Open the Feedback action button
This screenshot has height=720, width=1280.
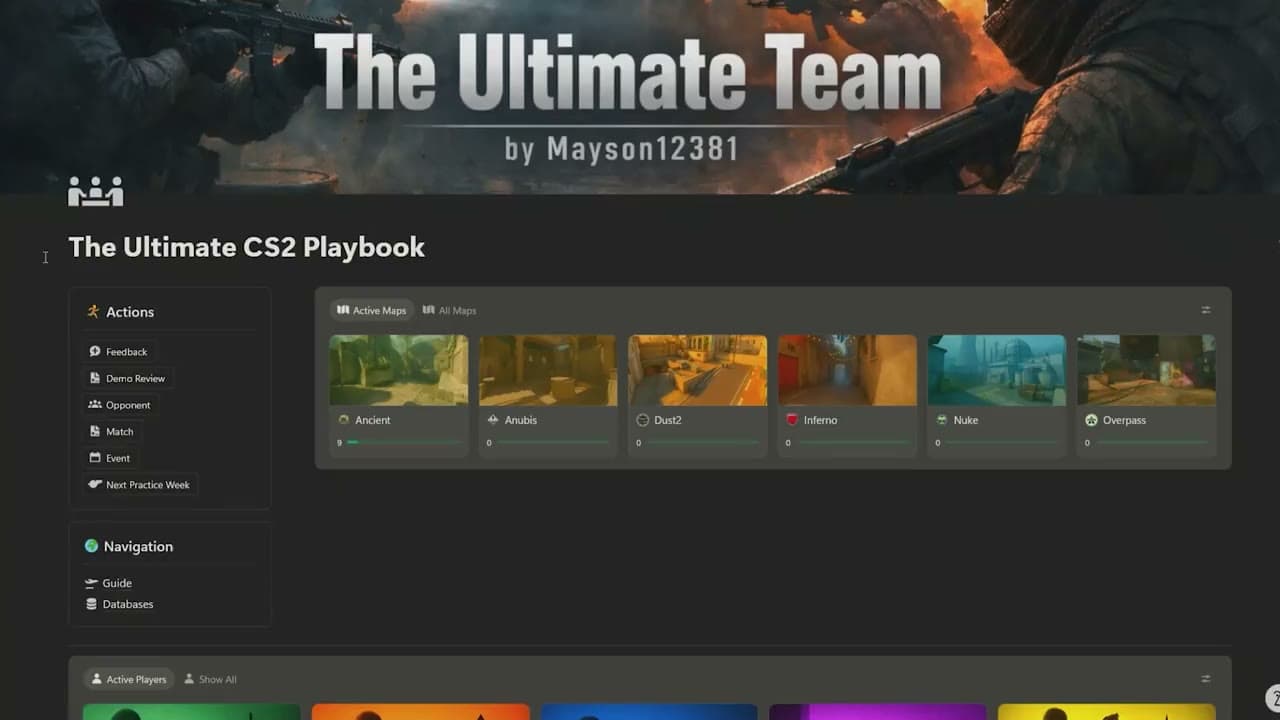(x=118, y=352)
